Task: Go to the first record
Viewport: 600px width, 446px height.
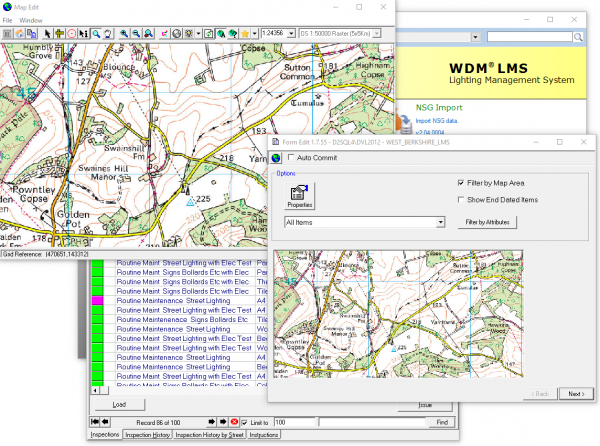Action: pyautogui.click(x=95, y=422)
